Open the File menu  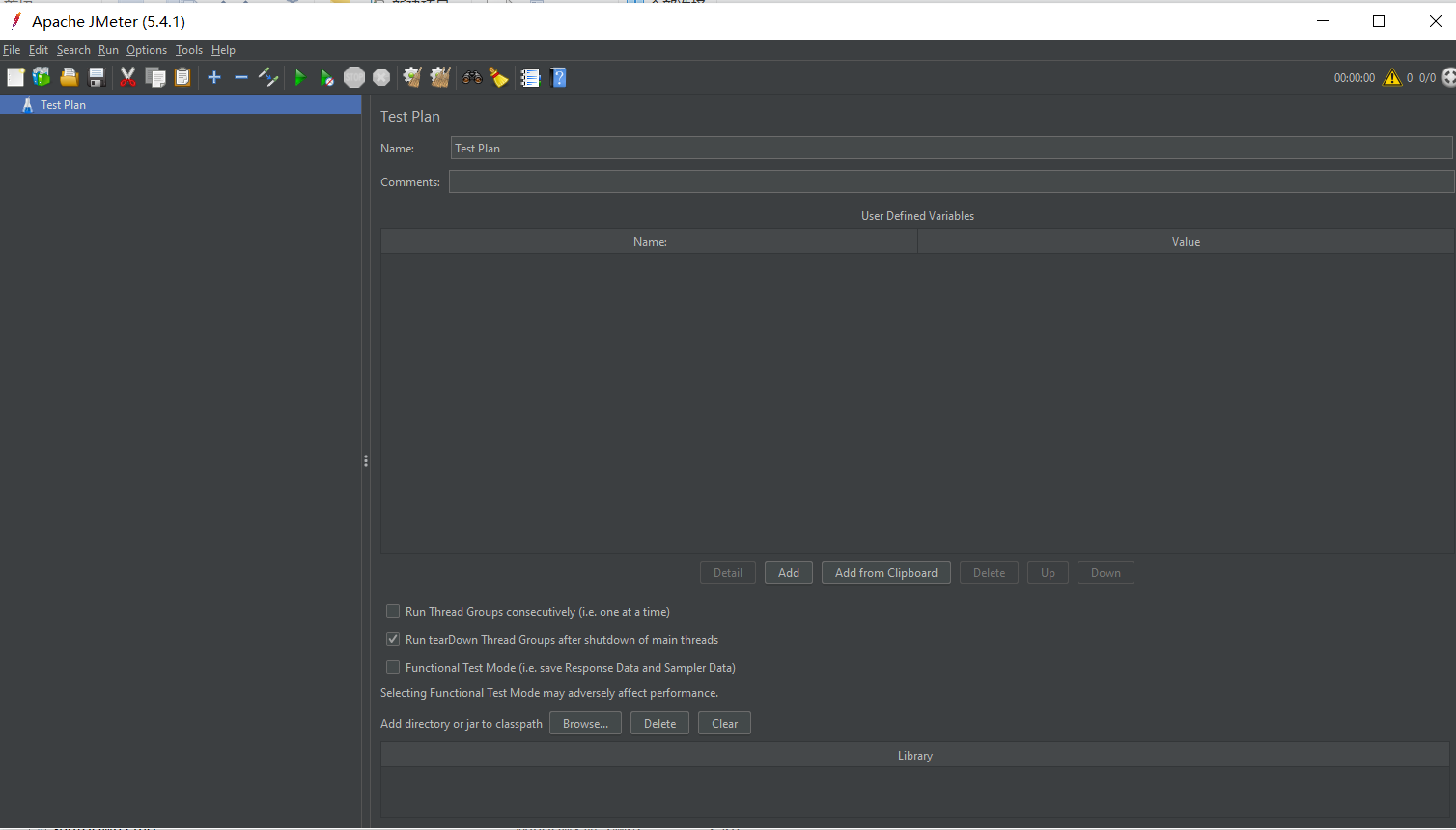[x=12, y=50]
